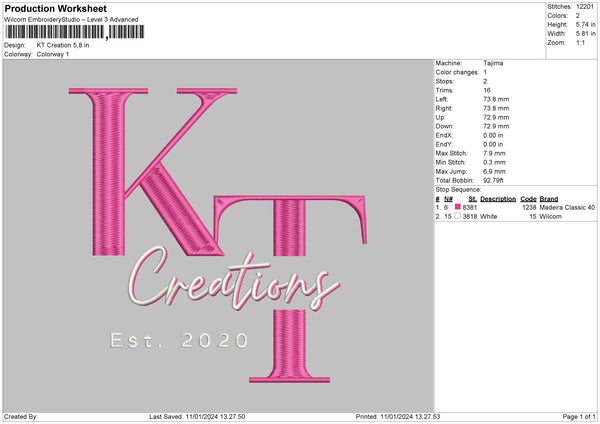Click the 'Colorway 1' value
Image resolution: width=600 pixels, height=424 pixels.
tap(53, 54)
